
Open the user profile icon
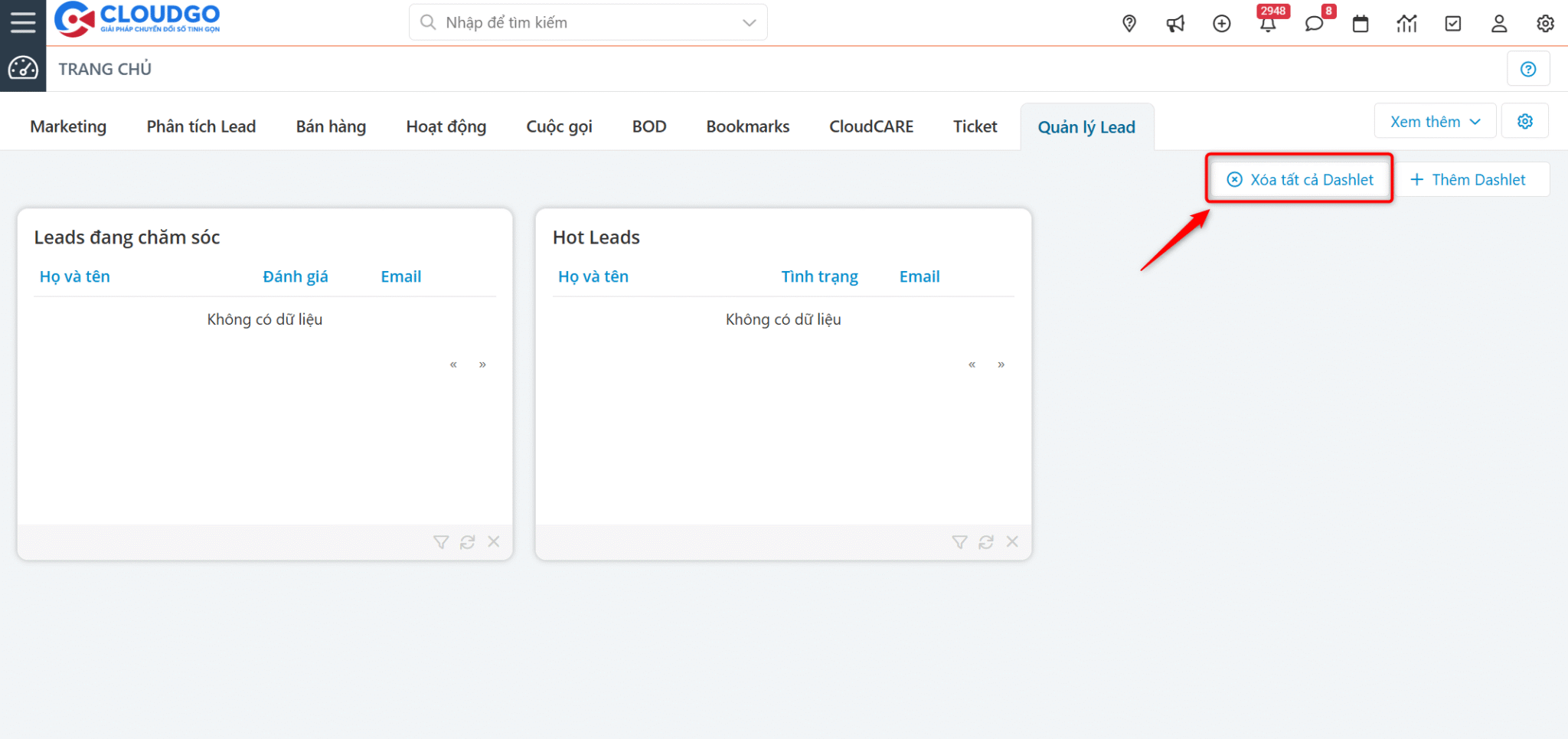click(x=1499, y=24)
